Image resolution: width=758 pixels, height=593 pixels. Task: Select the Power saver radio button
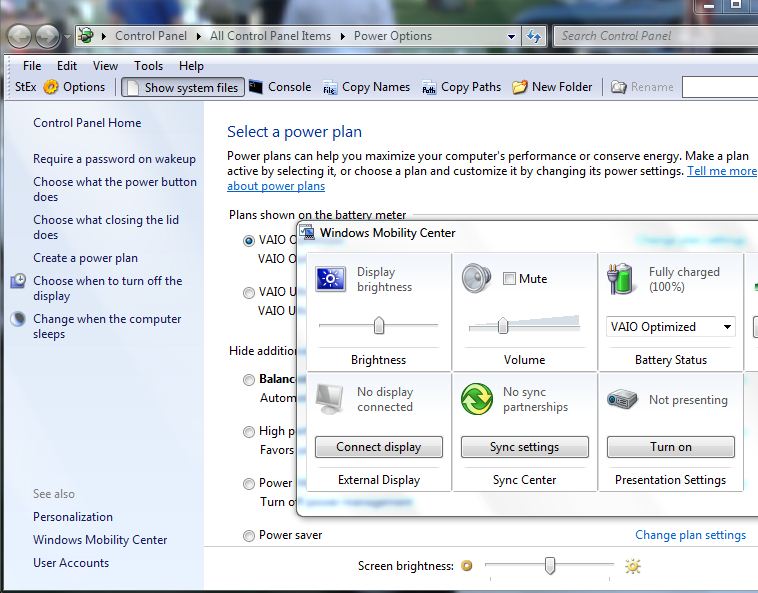tap(248, 535)
